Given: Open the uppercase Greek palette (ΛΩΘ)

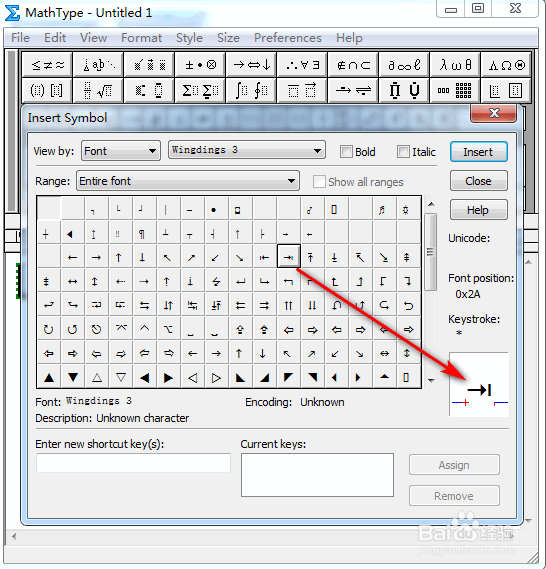Looking at the screenshot, I should [x=506, y=65].
